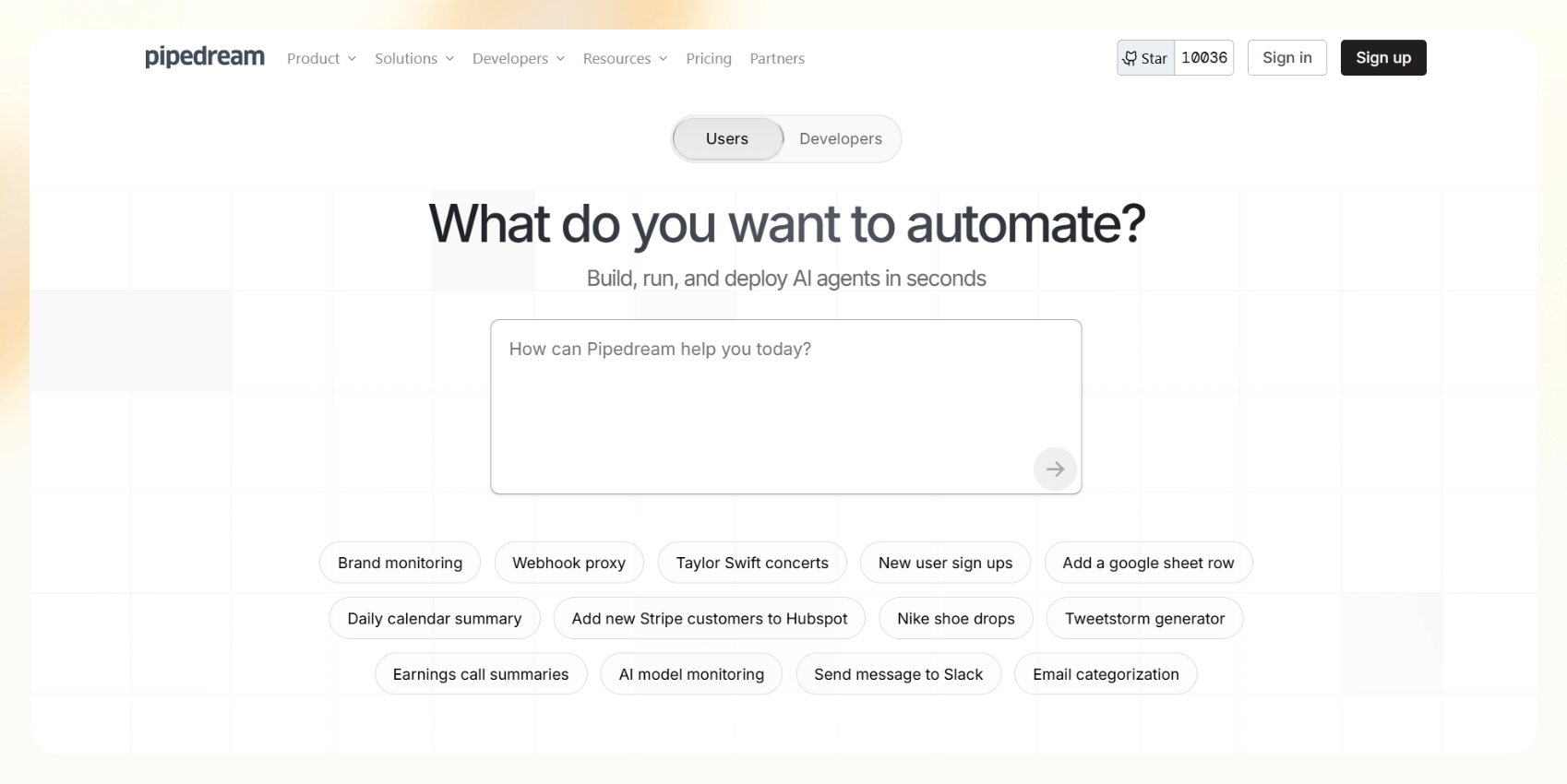Expand the Product dropdown menu
Viewport: 1567px width, 784px height.
click(x=321, y=58)
